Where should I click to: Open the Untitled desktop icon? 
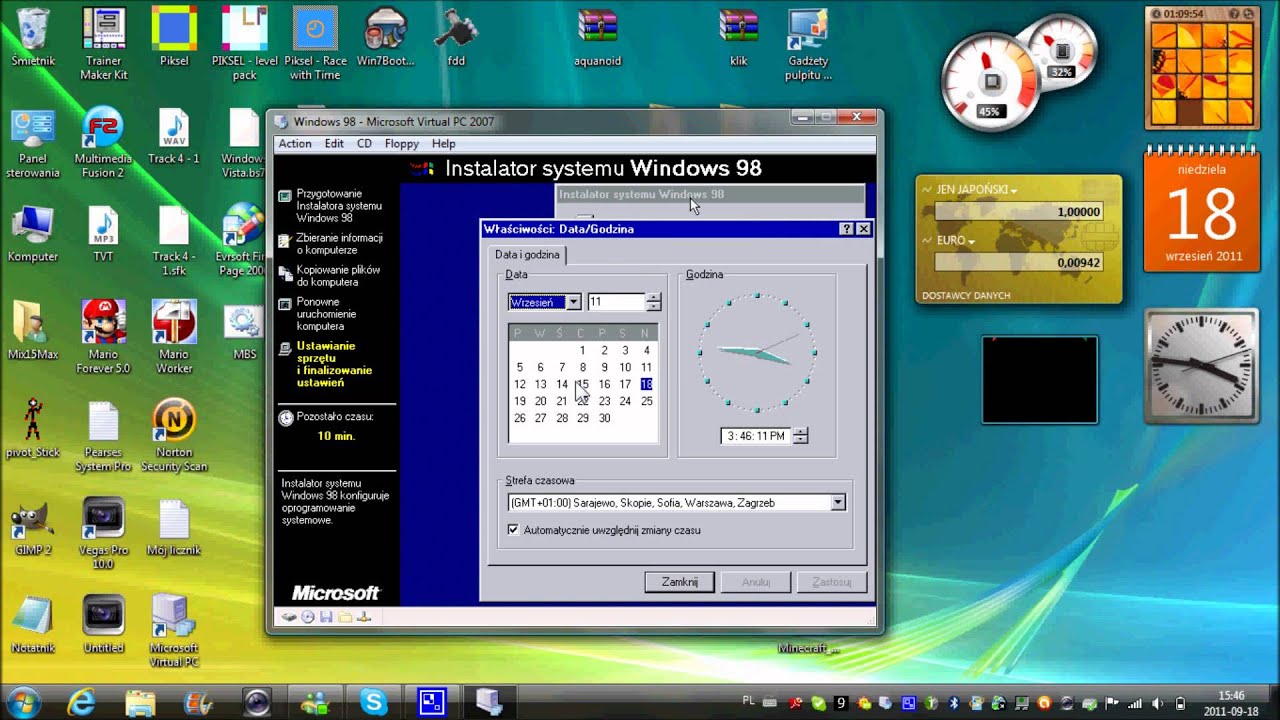pos(104,624)
